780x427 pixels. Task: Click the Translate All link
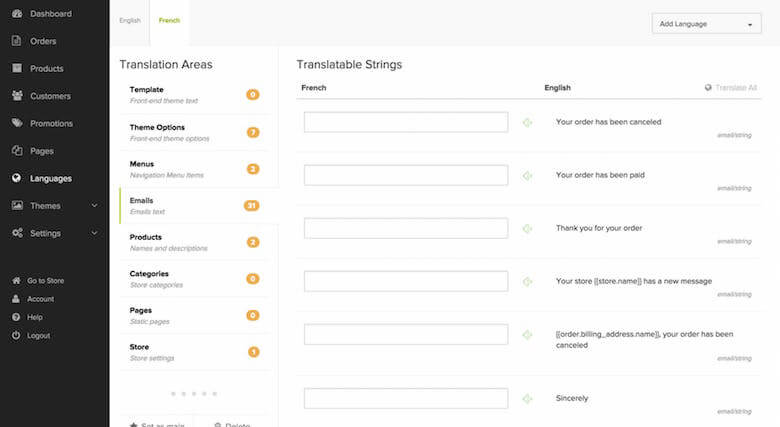tap(730, 88)
